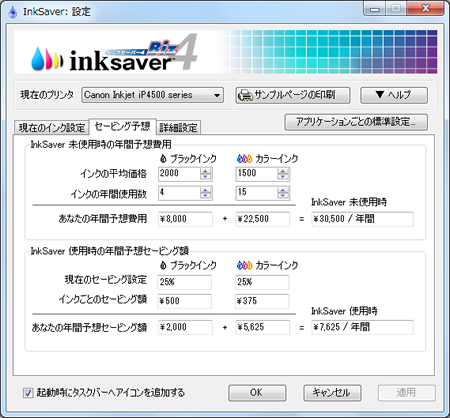450x418 pixels.
Task: Click the InkSaver 未使用時 label
Action: pyautogui.click(x=349, y=202)
